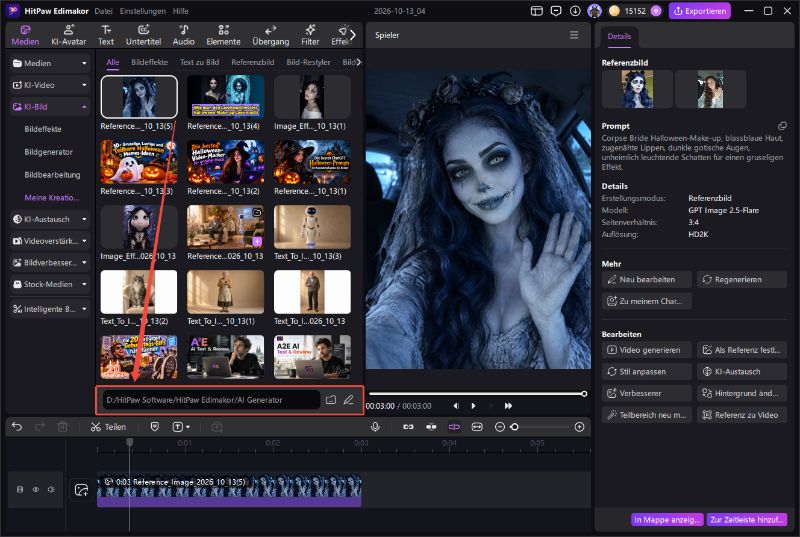Image resolution: width=800 pixels, height=537 pixels.
Task: Expand the KI-Video sidebar section
Action: 49,85
